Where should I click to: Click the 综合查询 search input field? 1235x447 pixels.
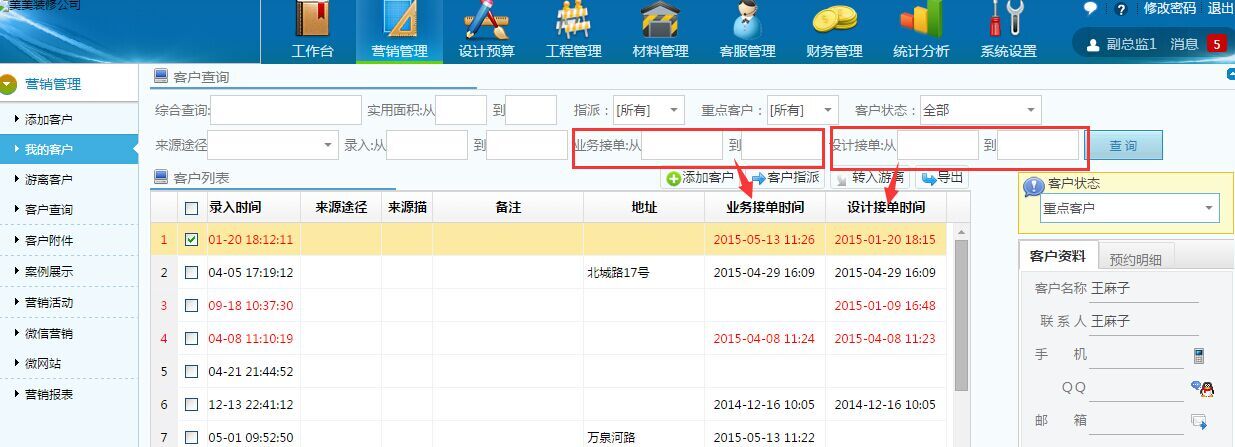pyautogui.click(x=285, y=110)
